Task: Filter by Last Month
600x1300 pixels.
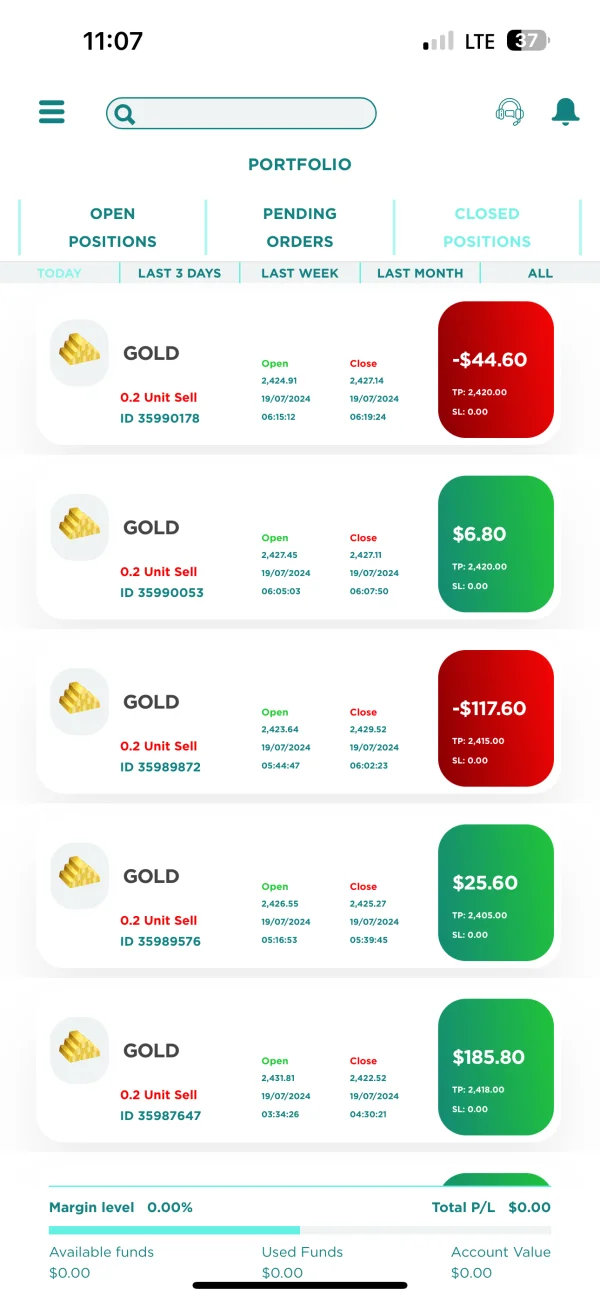Action: [x=420, y=273]
